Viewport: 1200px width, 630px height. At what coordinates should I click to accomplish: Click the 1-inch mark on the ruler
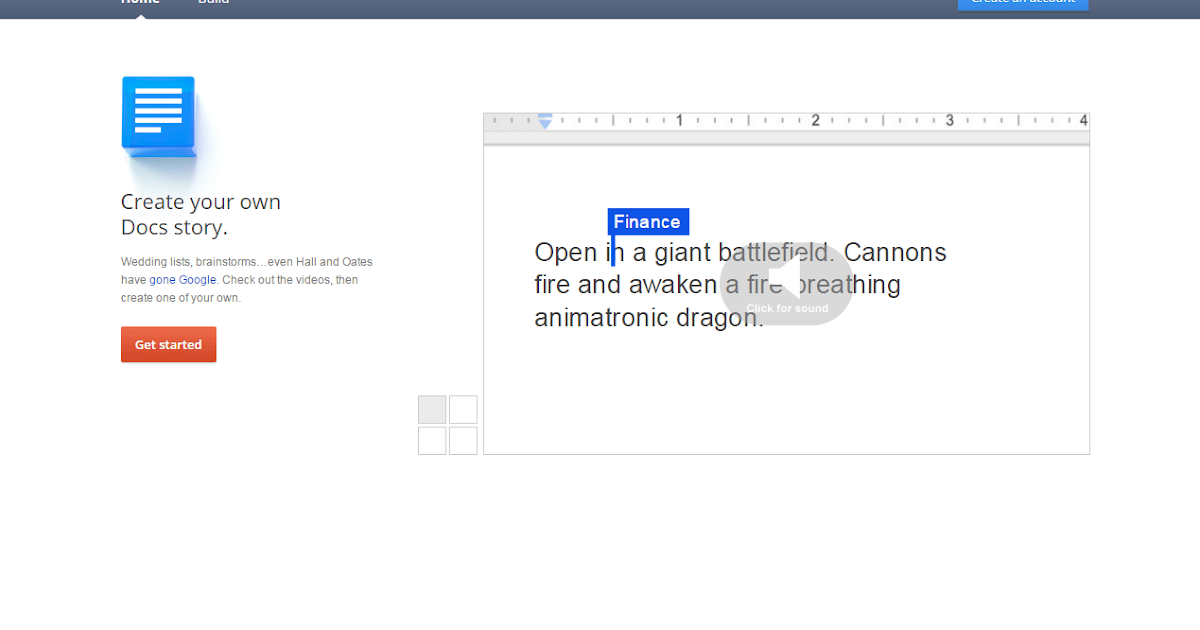pyautogui.click(x=679, y=119)
